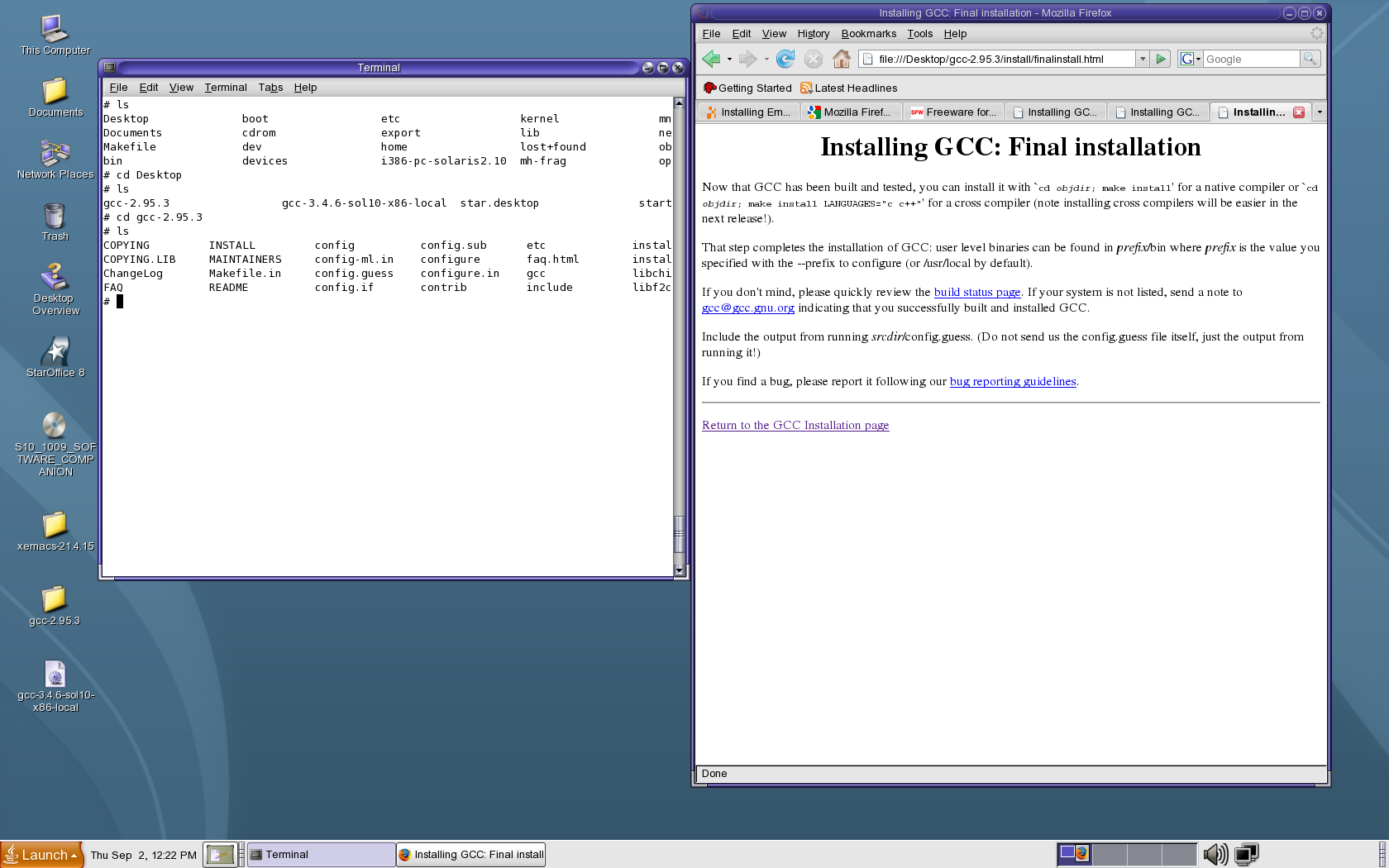1389x868 pixels.
Task: Open back button history dropdown
Action: pyautogui.click(x=729, y=60)
